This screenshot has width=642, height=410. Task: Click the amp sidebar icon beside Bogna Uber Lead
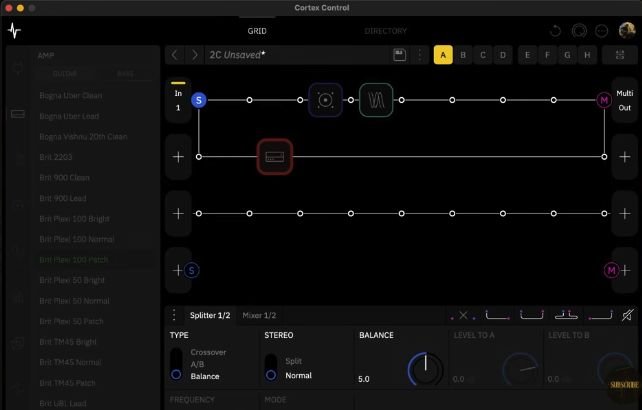click(x=18, y=114)
